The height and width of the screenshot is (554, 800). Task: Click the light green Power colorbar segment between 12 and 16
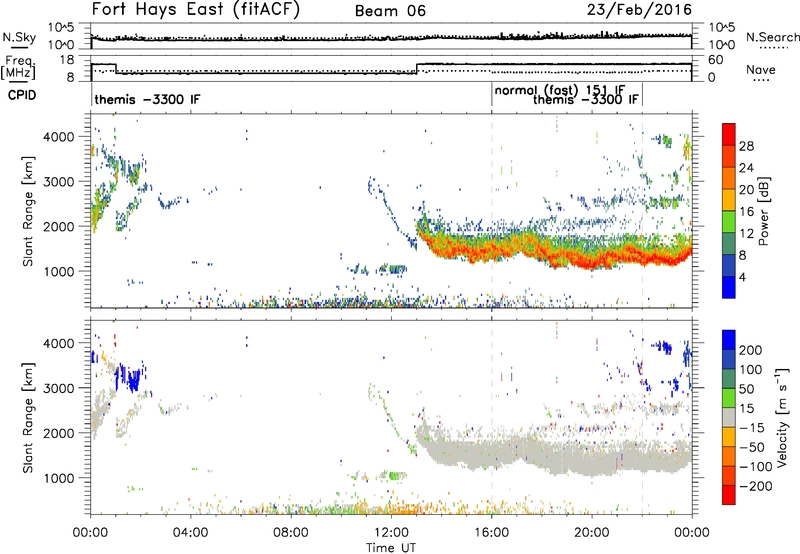(x=729, y=221)
